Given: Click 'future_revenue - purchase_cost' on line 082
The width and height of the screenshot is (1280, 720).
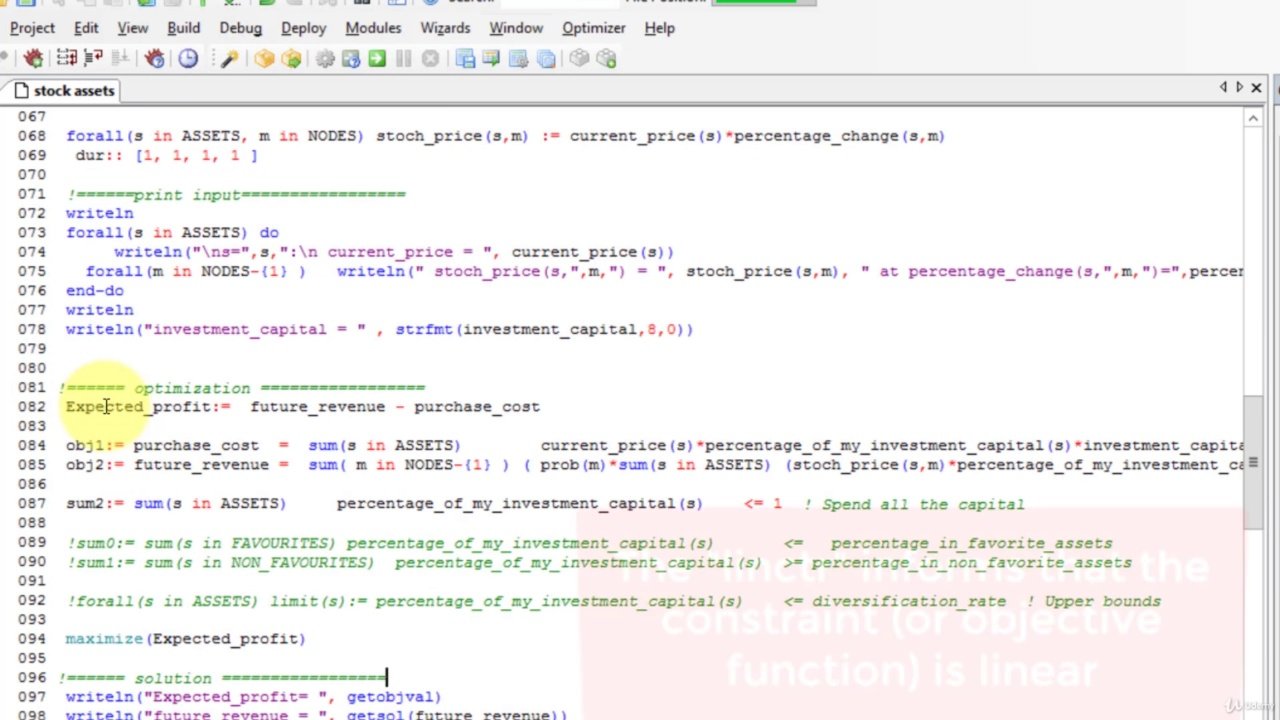Looking at the screenshot, I should click(x=394, y=407).
